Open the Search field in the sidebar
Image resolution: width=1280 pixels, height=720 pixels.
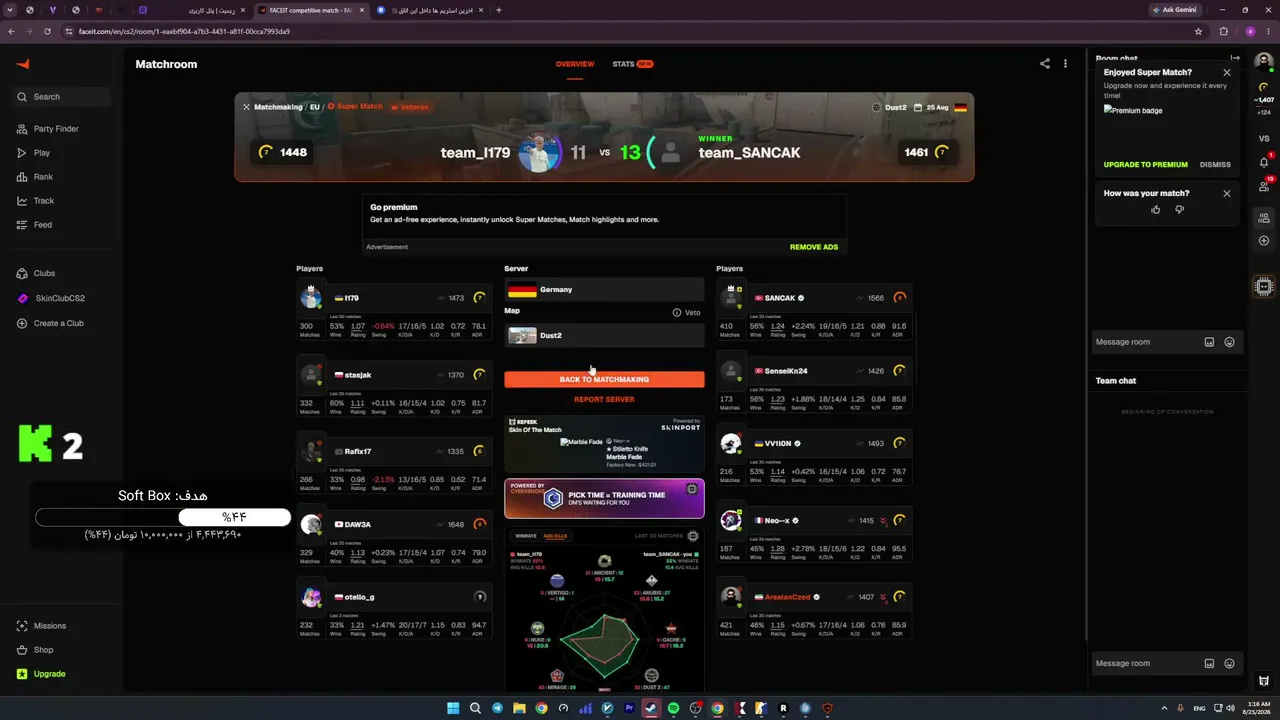pos(62,97)
